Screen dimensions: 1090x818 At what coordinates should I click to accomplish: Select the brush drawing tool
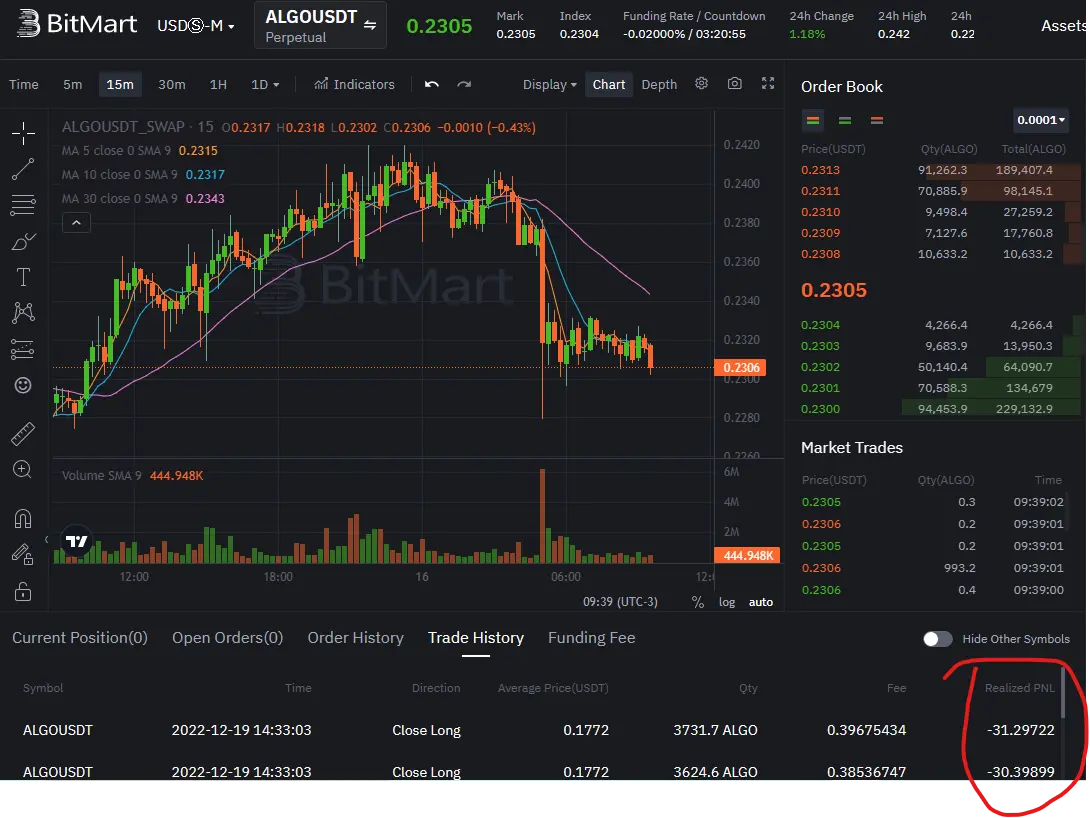tap(23, 241)
